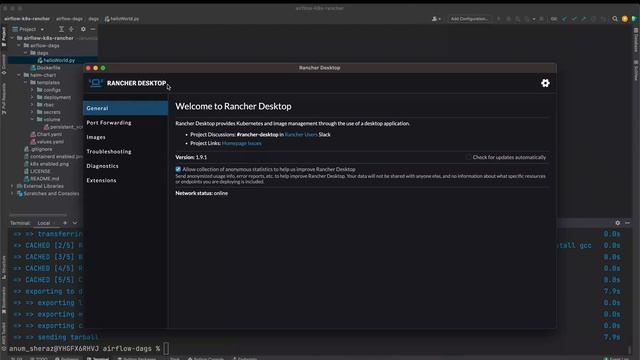Open the Homepage project link

(233, 143)
